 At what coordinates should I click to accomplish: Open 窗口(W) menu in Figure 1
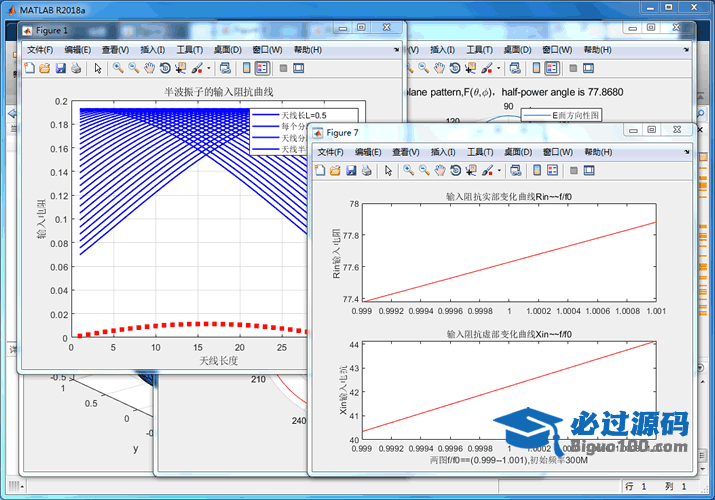pos(267,50)
